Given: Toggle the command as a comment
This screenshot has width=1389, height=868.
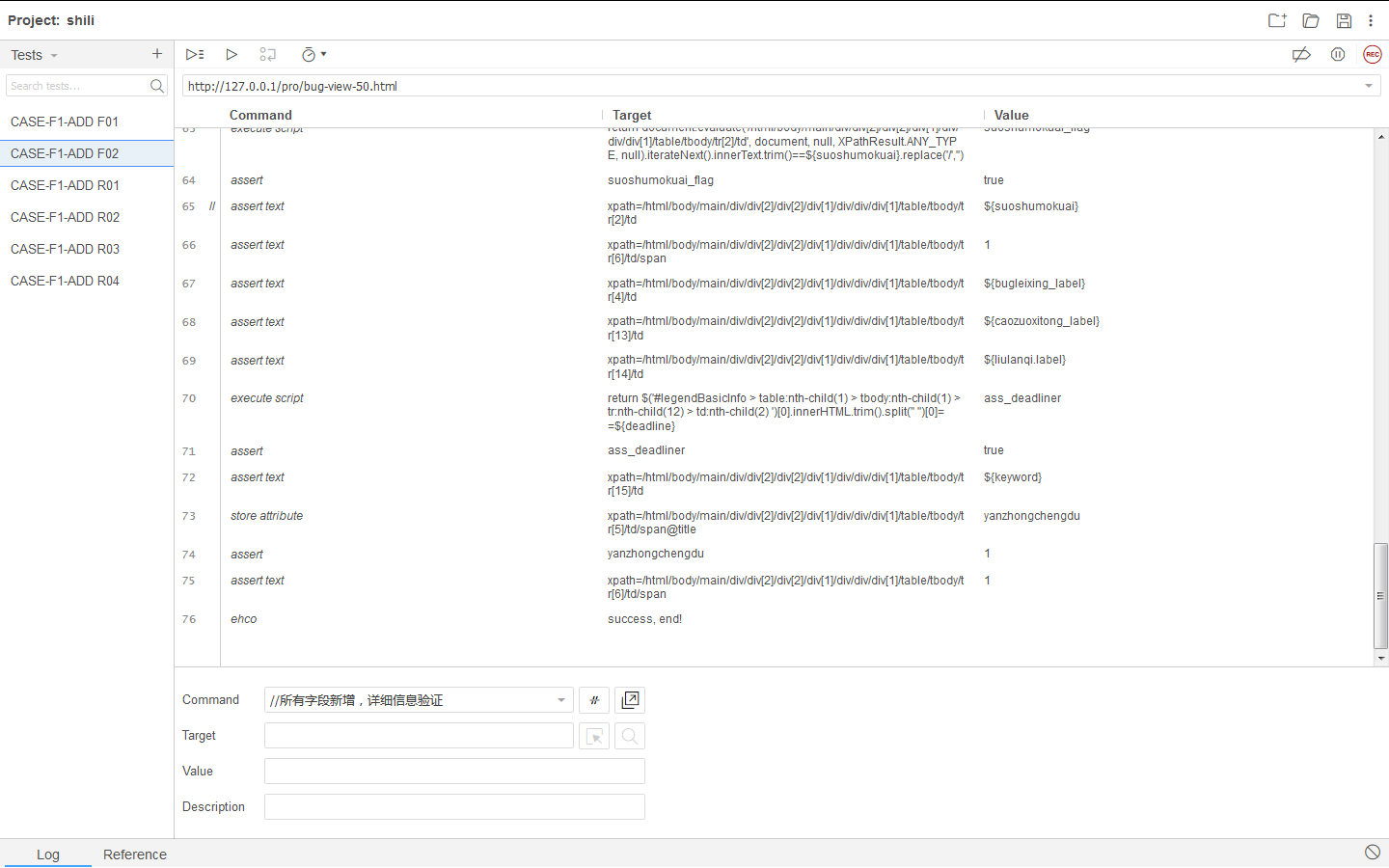Looking at the screenshot, I should pos(594,700).
